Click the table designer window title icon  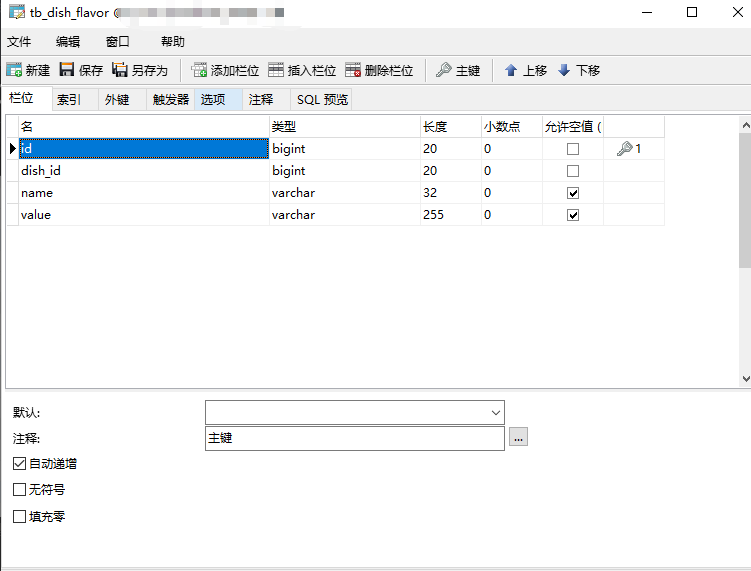point(17,12)
